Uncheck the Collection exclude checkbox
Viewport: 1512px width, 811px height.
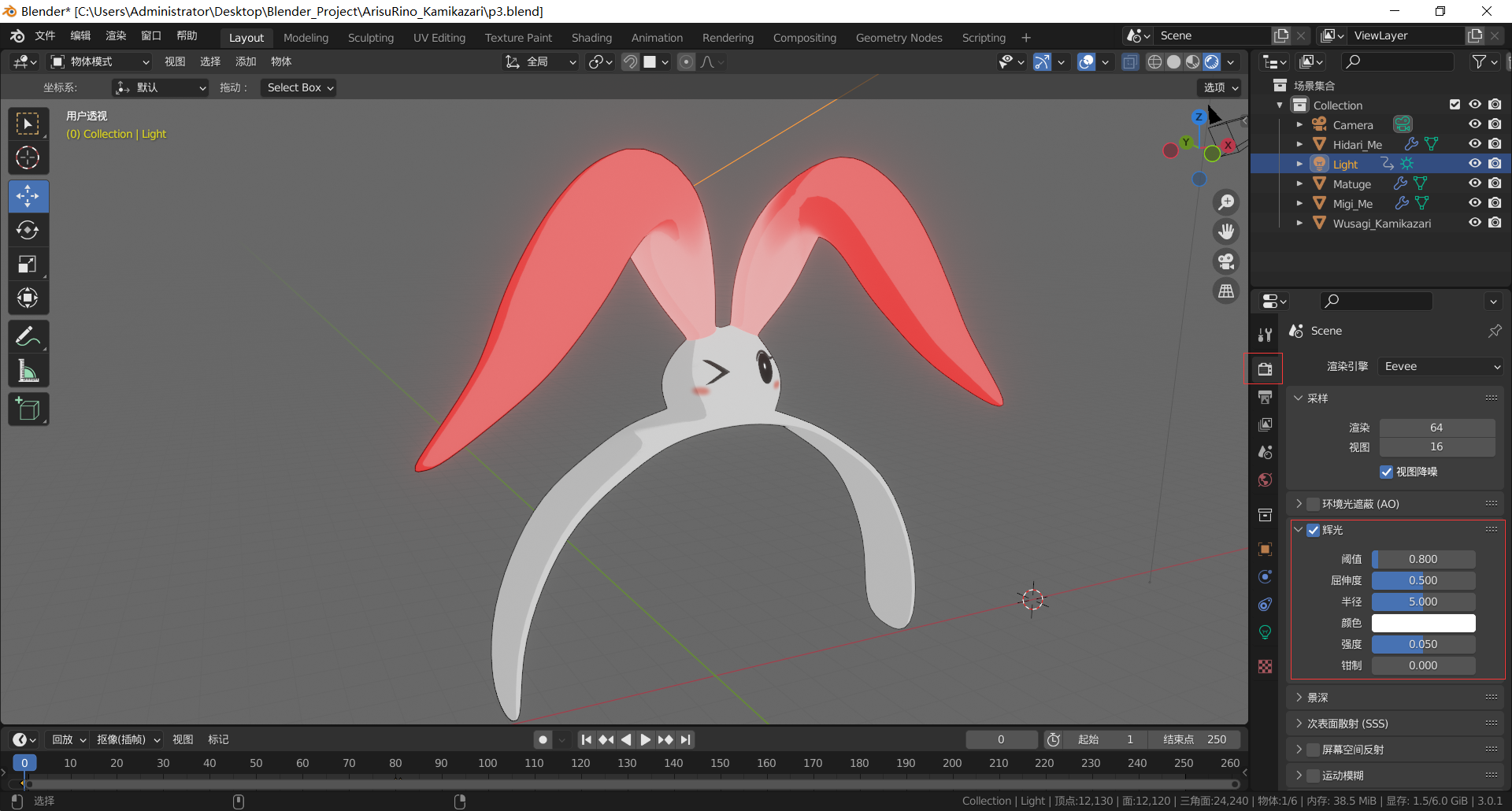click(x=1455, y=105)
